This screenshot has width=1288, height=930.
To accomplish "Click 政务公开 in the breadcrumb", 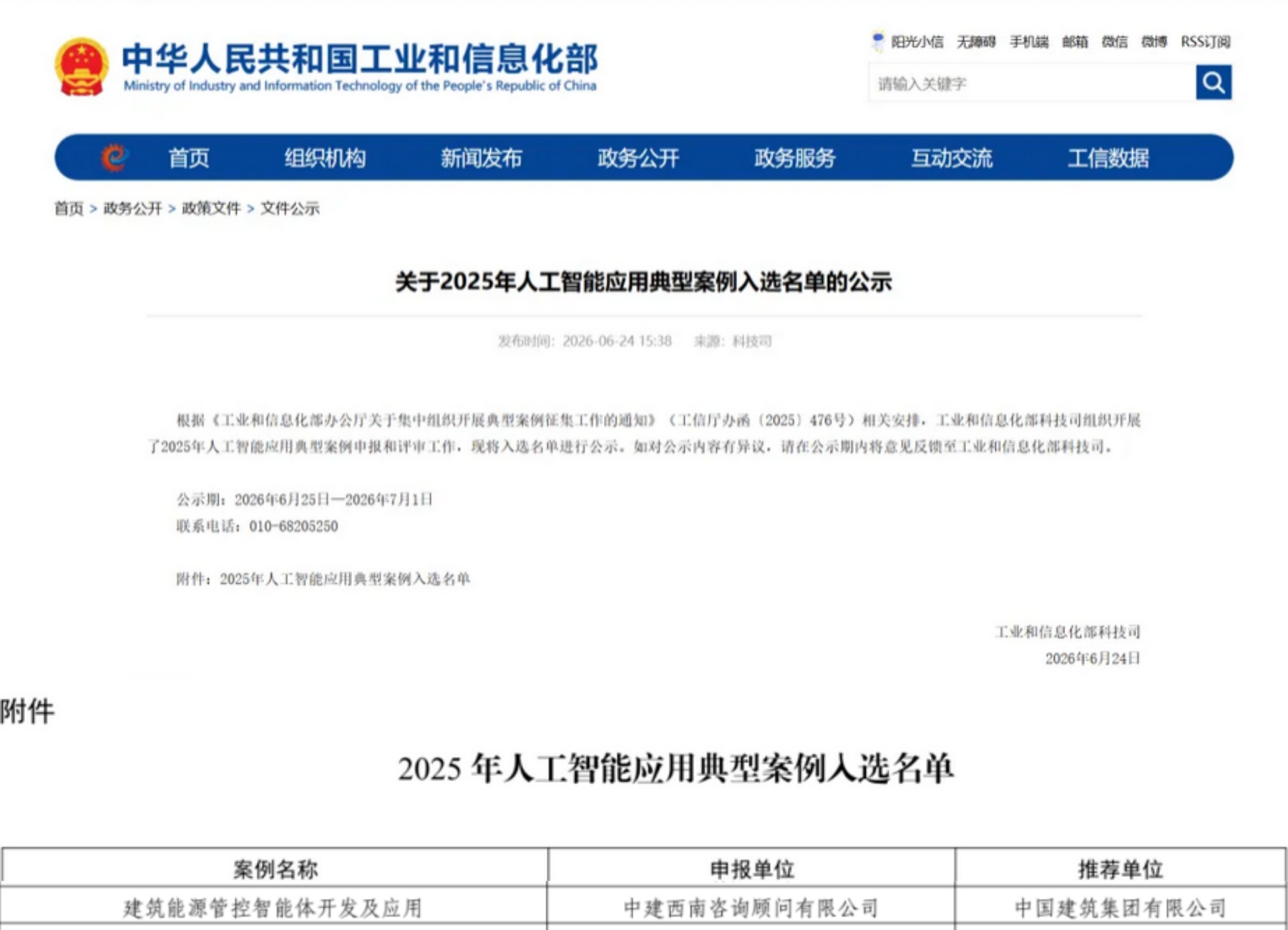I will tap(133, 208).
